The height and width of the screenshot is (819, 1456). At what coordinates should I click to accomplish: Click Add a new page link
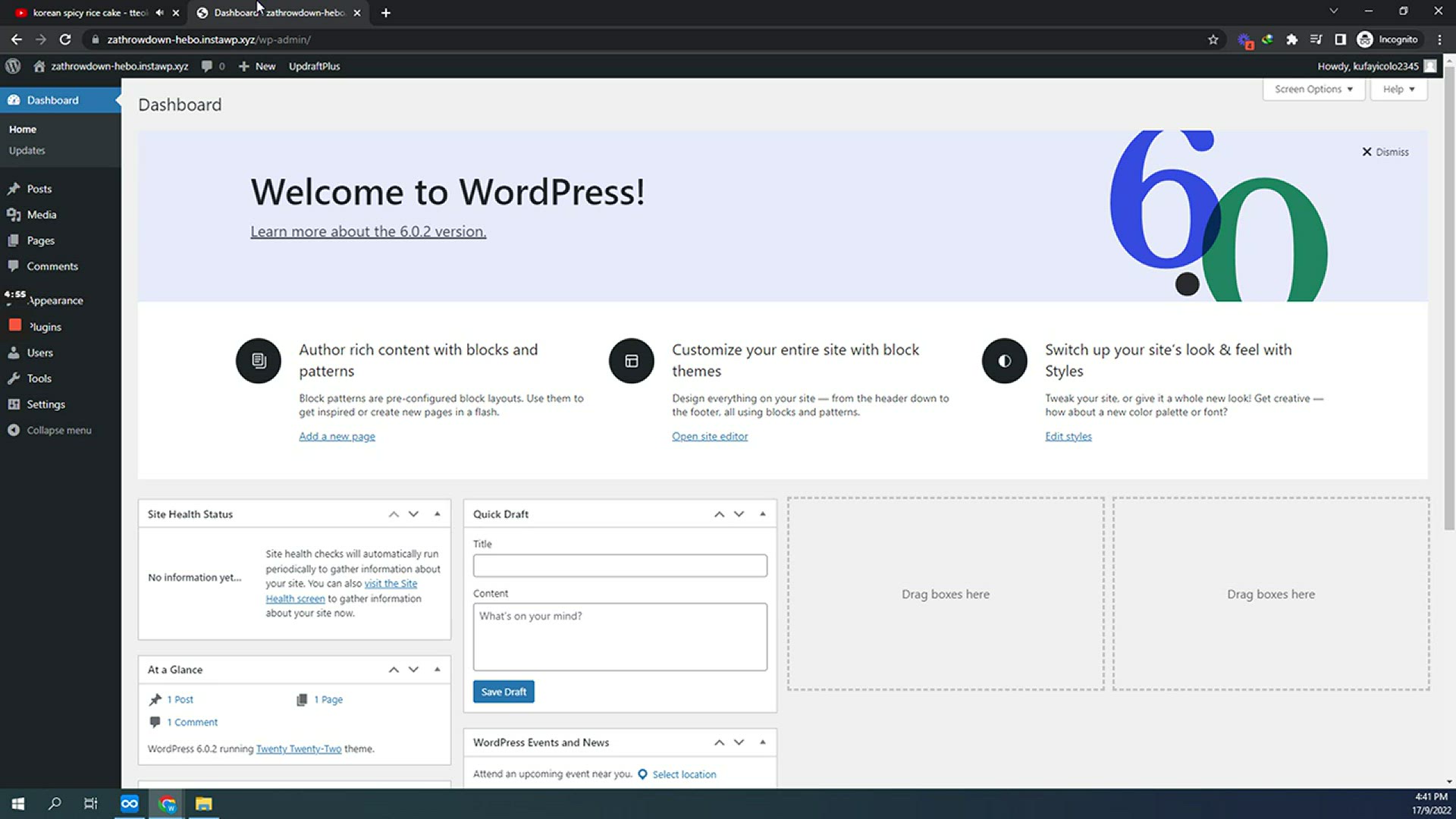(337, 436)
